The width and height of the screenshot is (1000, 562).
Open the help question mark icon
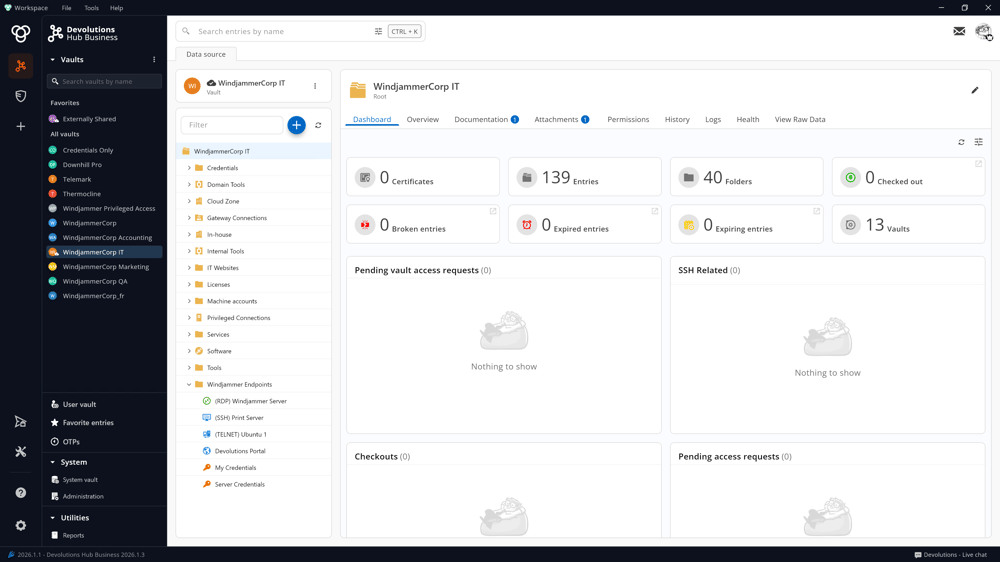click(x=20, y=492)
